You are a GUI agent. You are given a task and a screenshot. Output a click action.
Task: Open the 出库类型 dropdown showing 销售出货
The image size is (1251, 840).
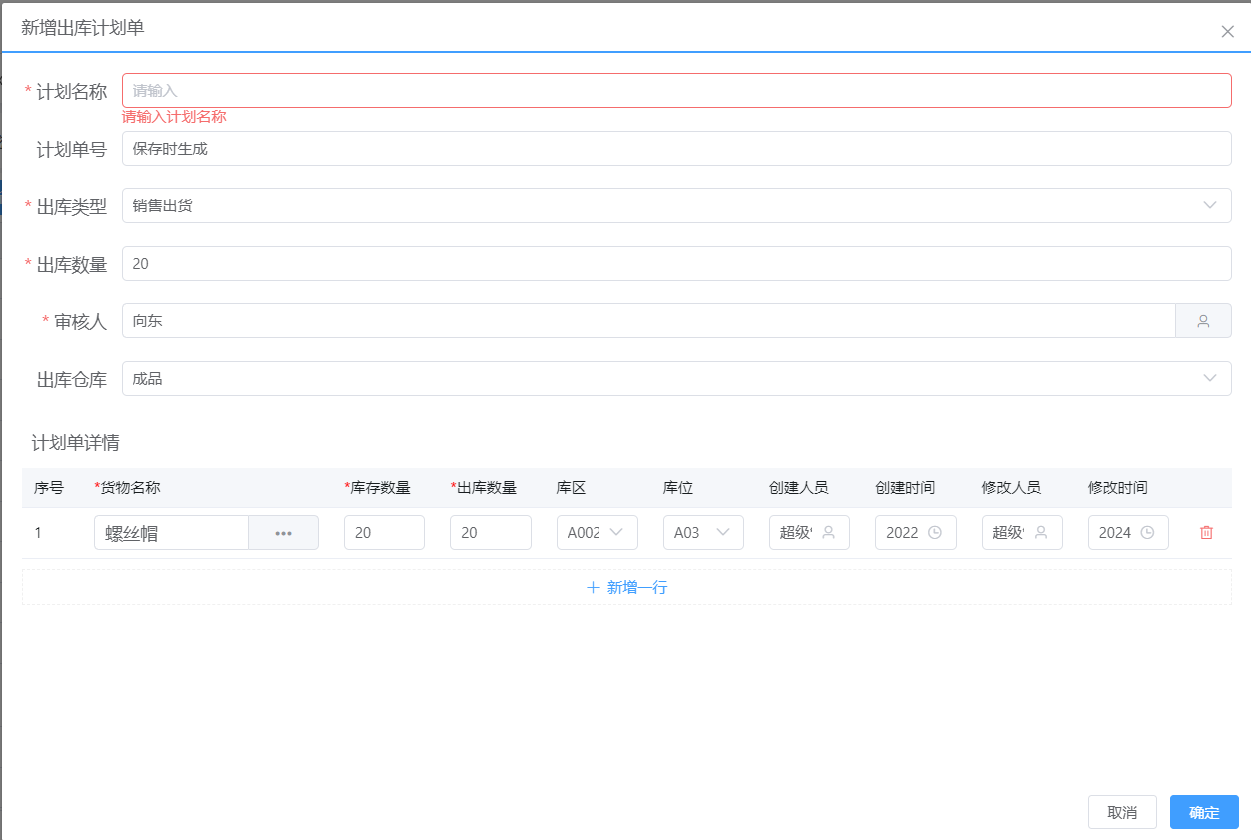(676, 205)
